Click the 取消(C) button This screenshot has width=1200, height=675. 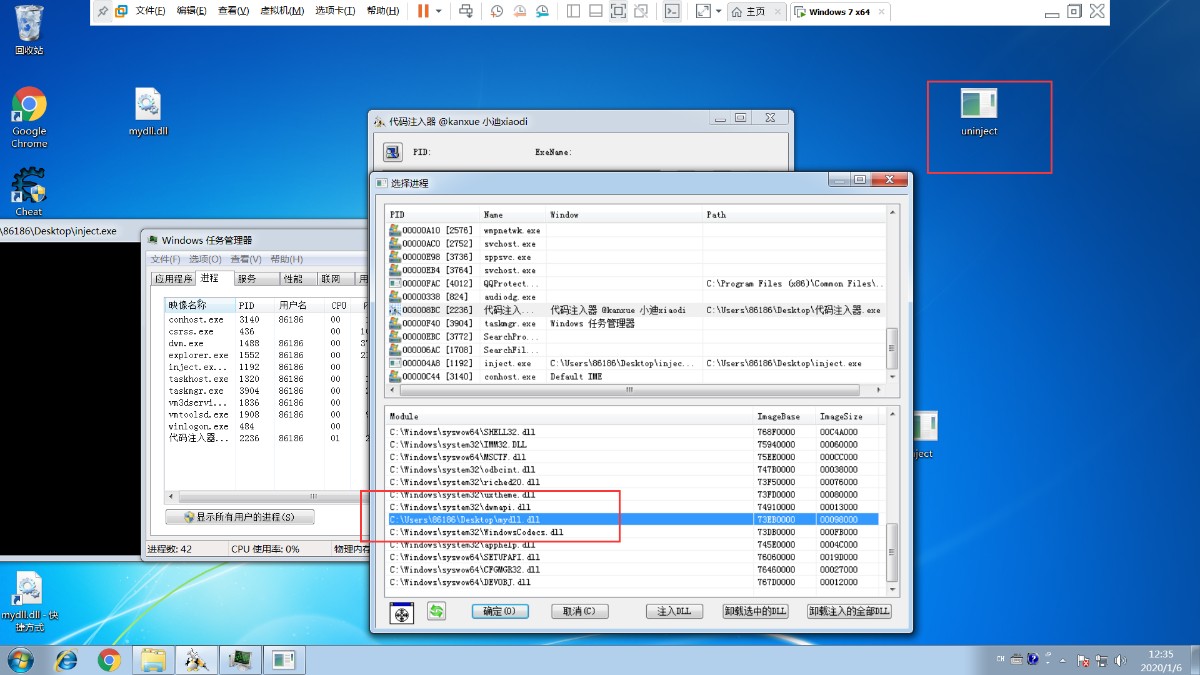click(579, 611)
